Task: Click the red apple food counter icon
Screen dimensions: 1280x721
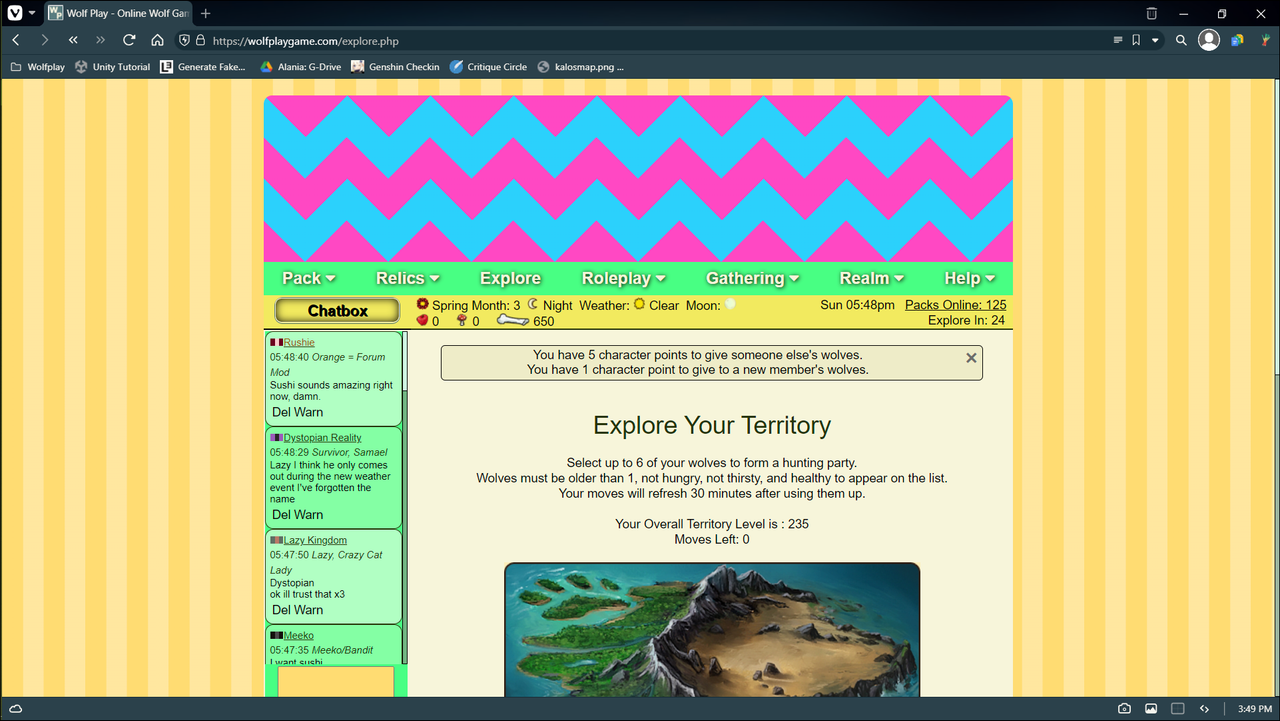Action: coord(423,321)
